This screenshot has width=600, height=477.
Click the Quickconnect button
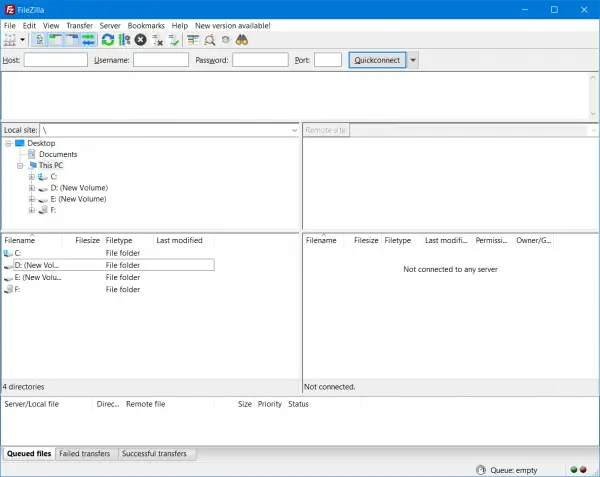(x=377, y=60)
